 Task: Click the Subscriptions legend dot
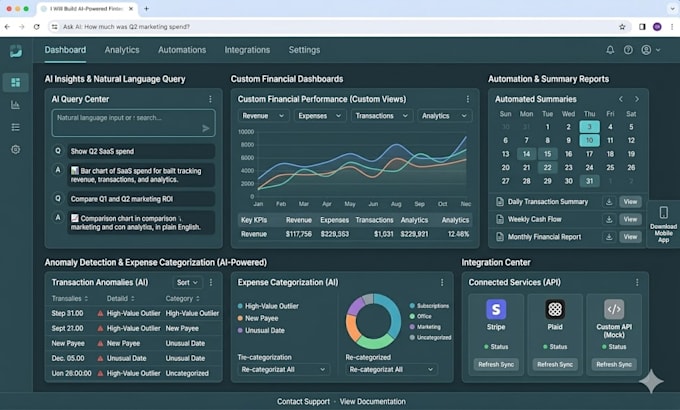point(412,306)
